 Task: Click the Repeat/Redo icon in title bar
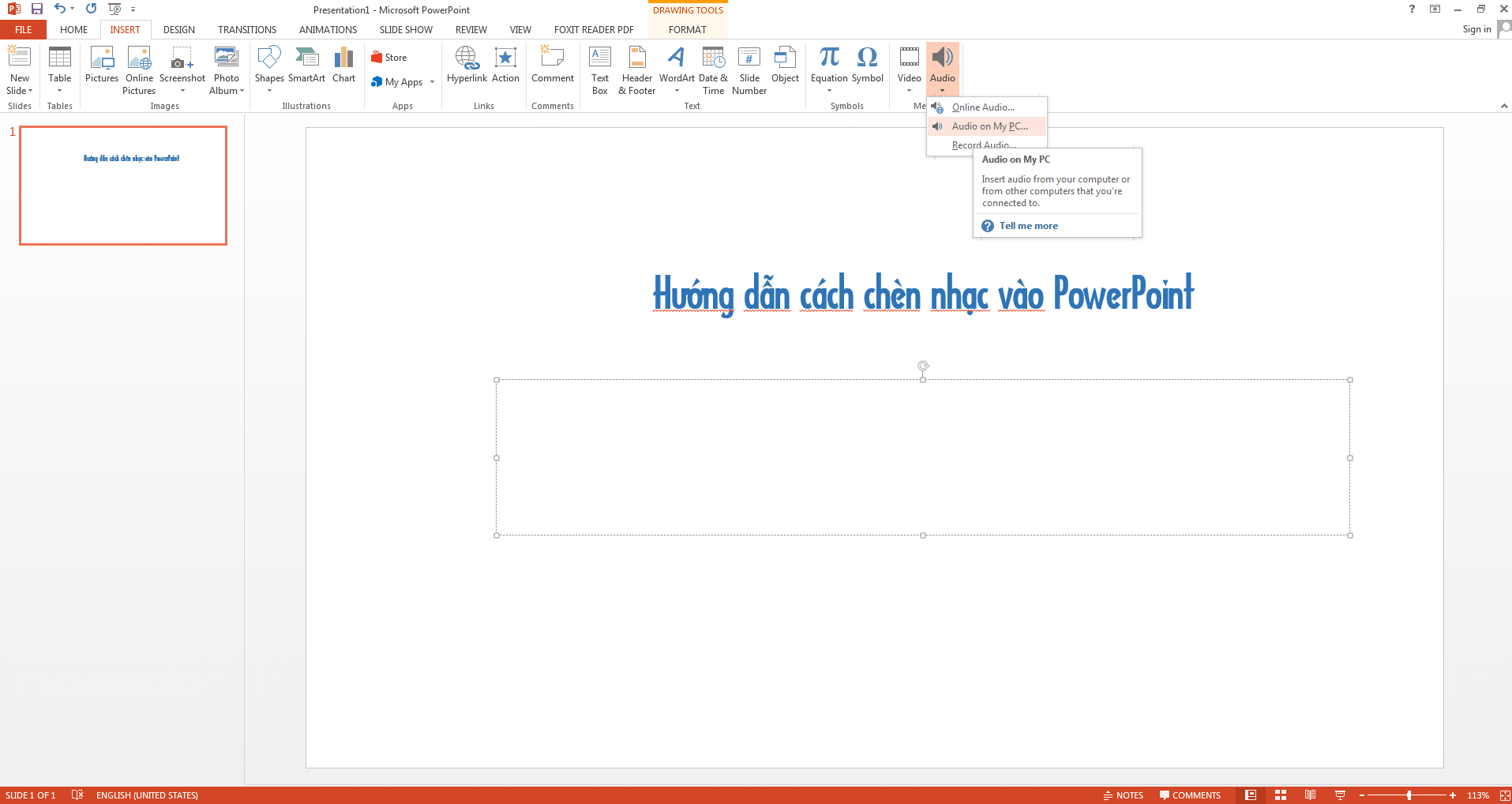92,9
